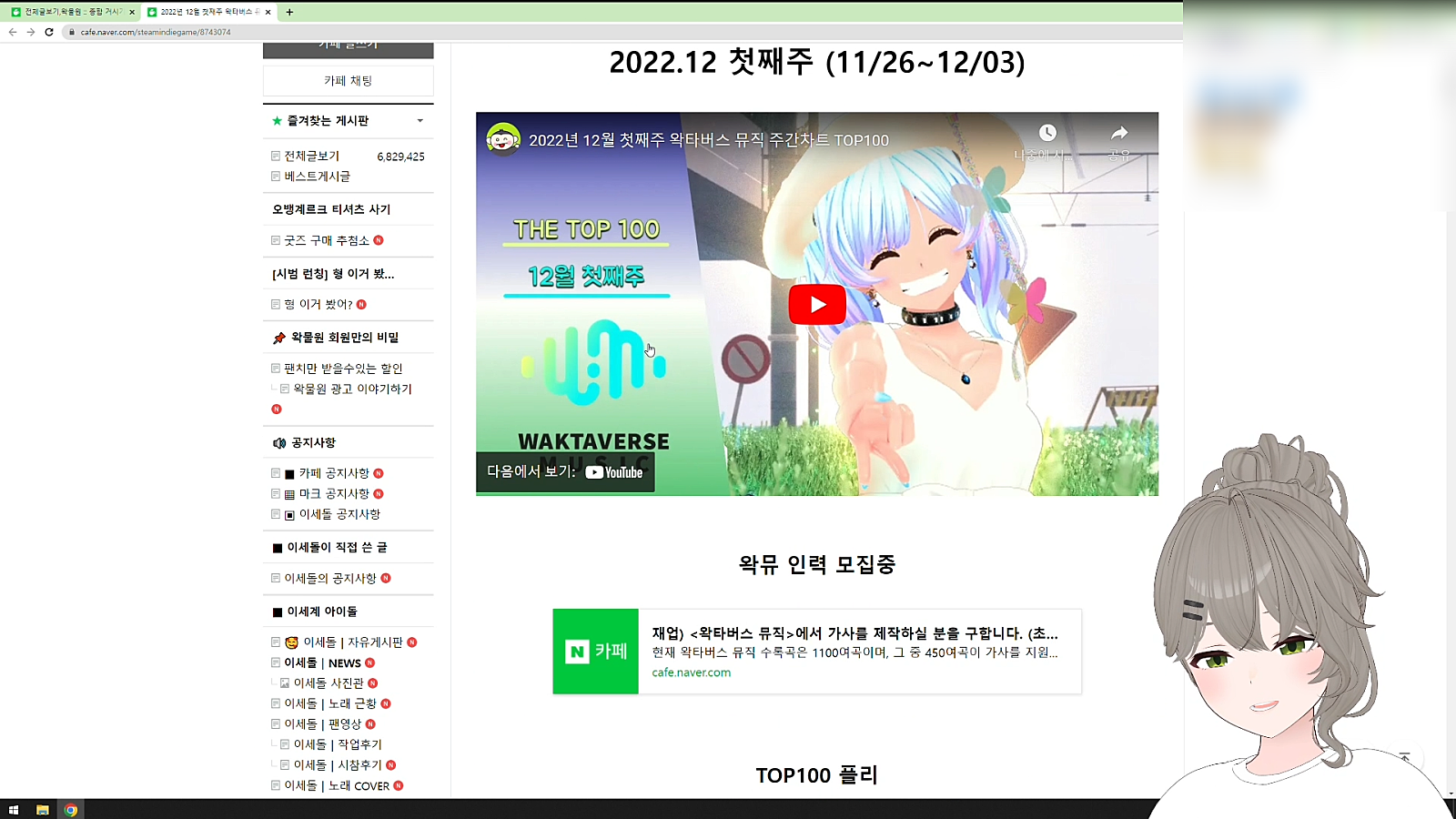Open the '이세돌 | 자유게시판' board
Viewport: 1456px width, 819px height.
353,642
